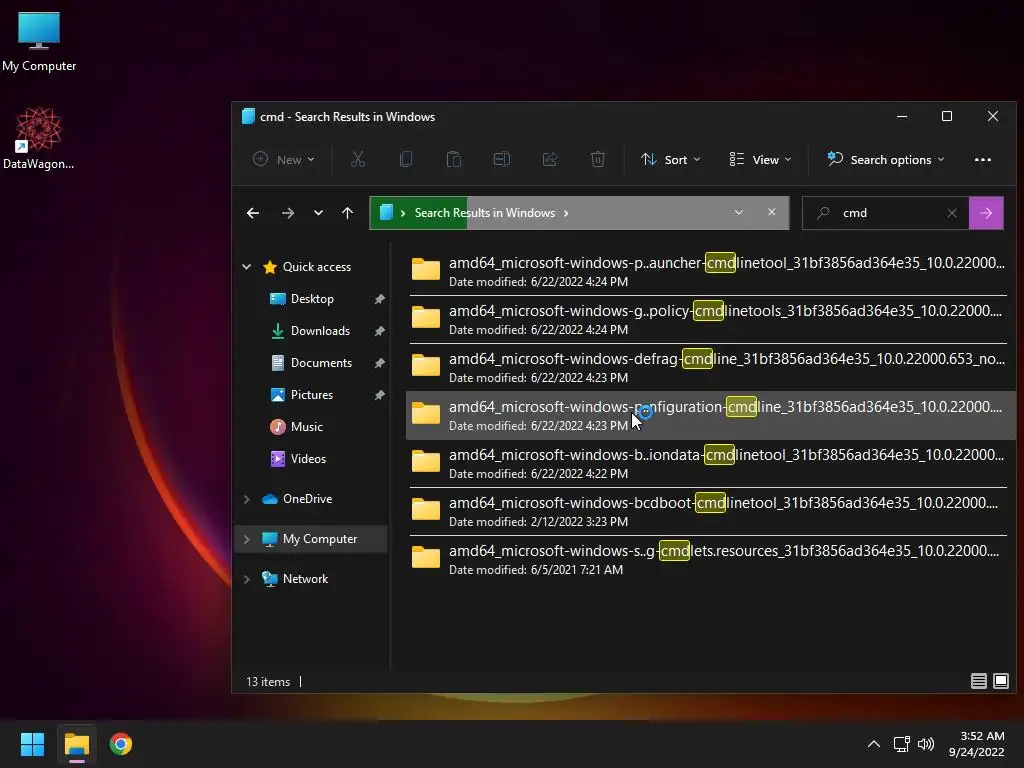
Task: Unpin Downloads using its pin icon
Action: [379, 331]
